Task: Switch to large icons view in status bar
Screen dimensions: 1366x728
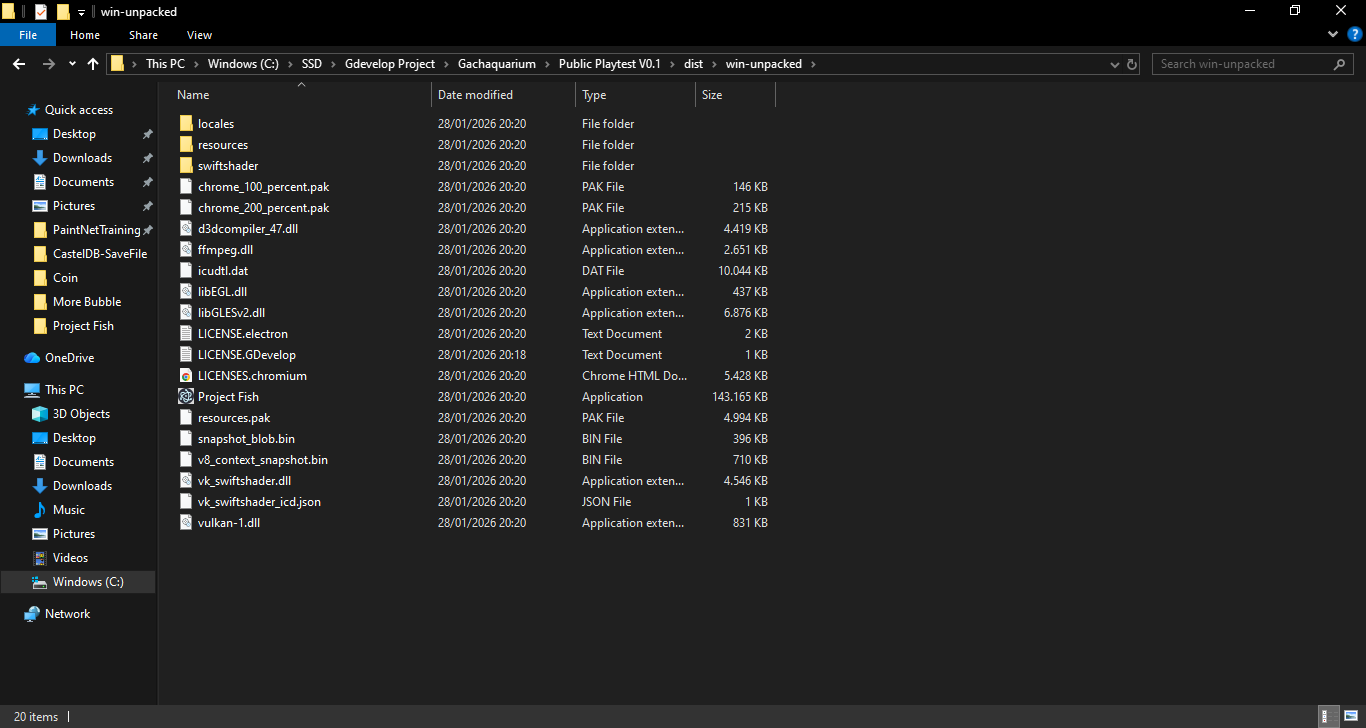Action: coord(1349,716)
